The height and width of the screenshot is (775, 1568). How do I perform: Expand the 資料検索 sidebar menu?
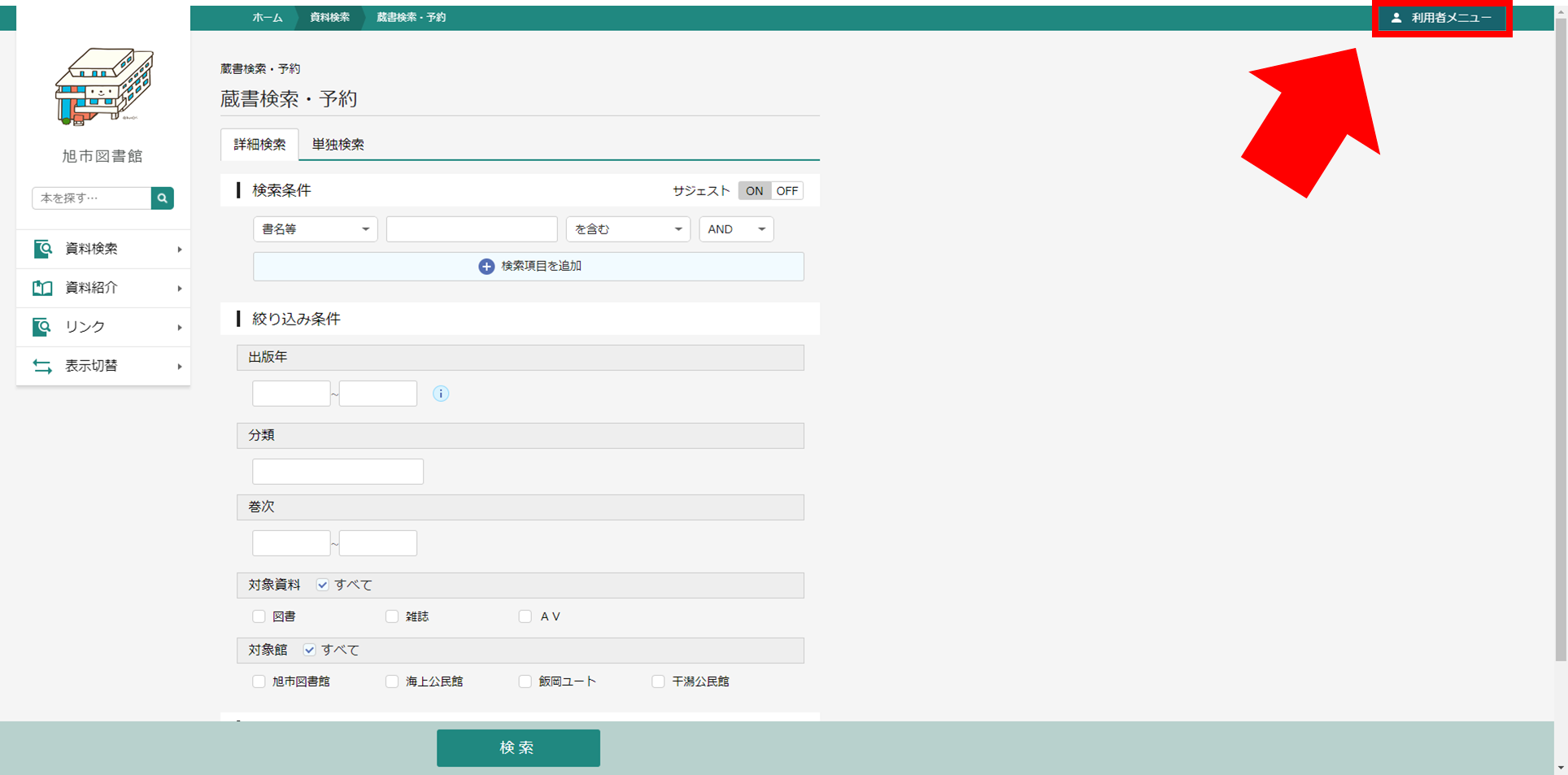[x=103, y=249]
